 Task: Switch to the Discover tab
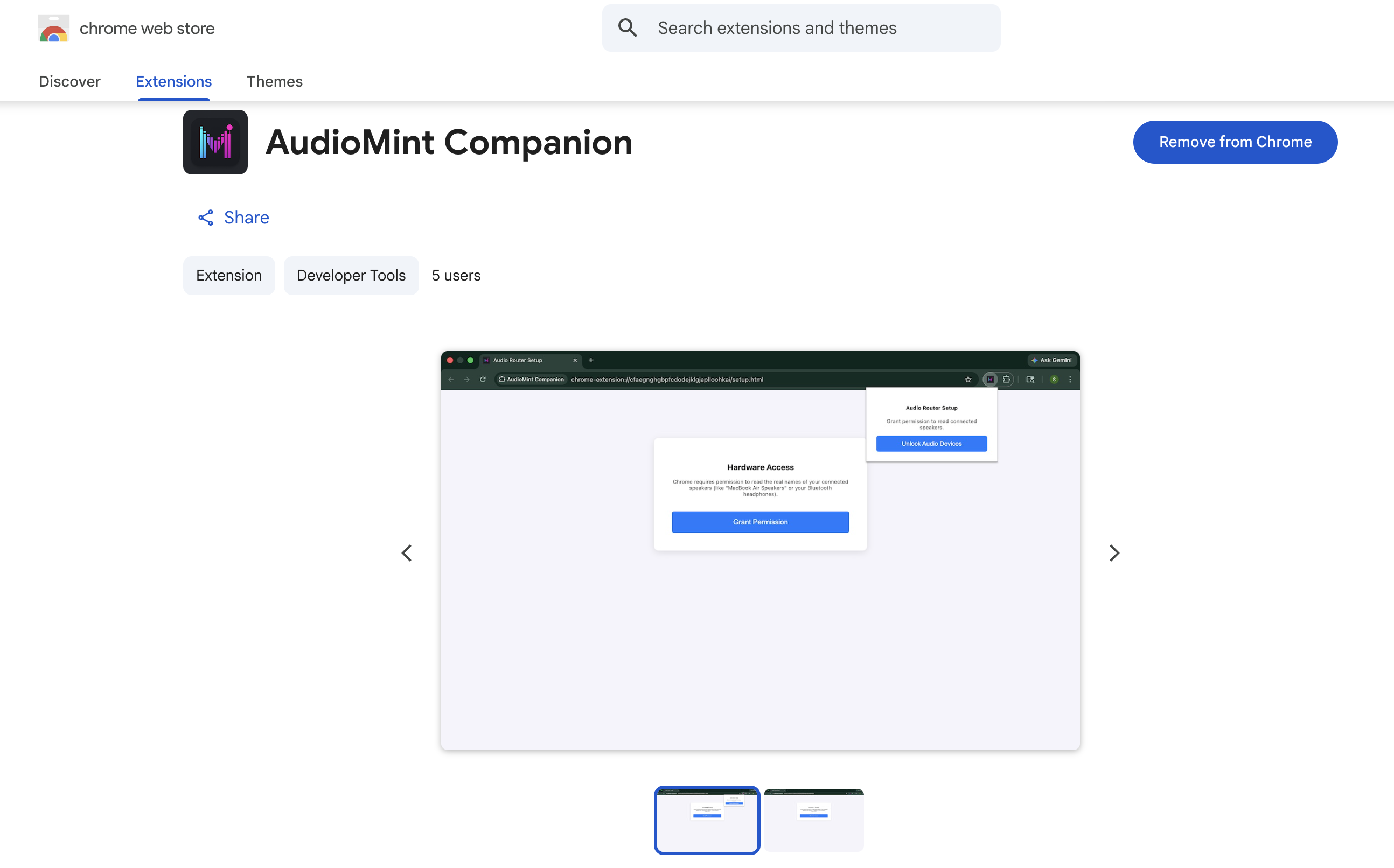point(69,81)
